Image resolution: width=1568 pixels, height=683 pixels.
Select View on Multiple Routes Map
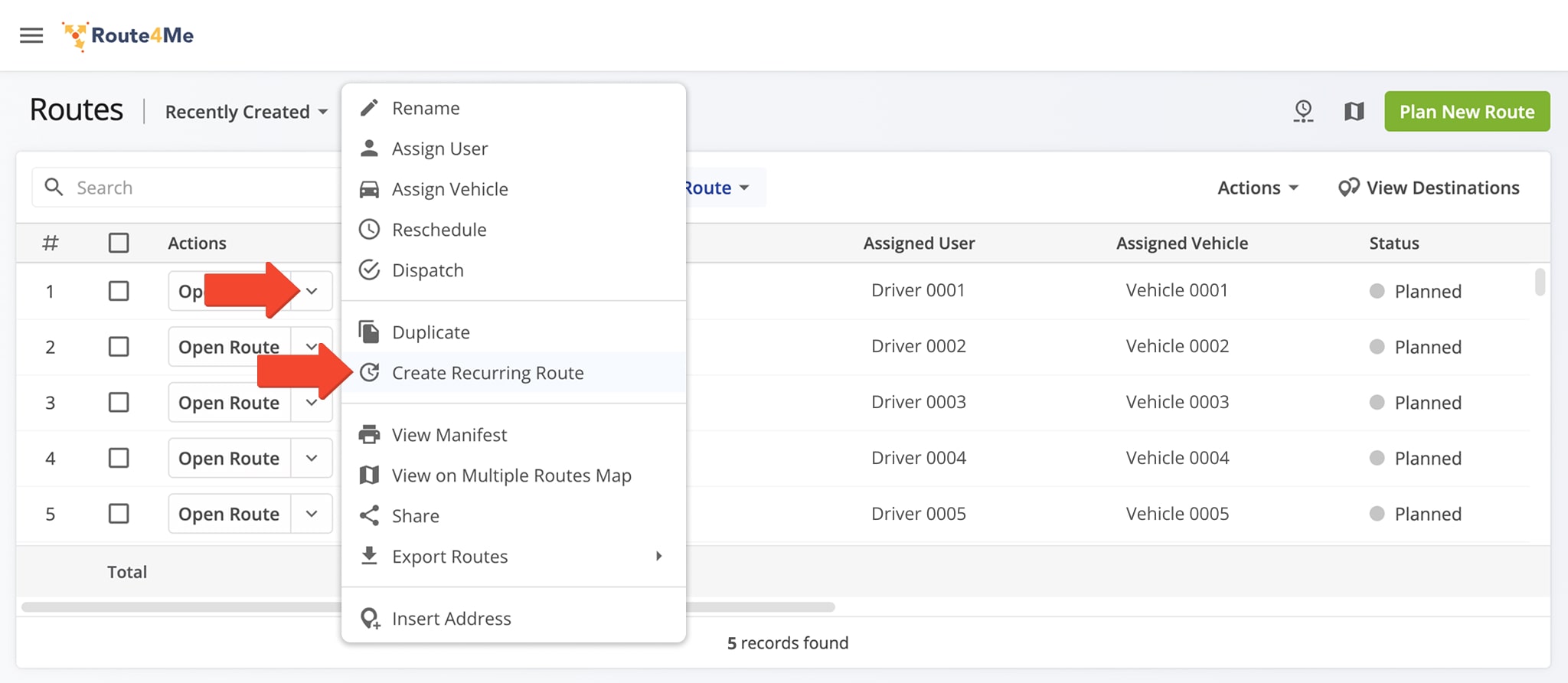tap(513, 475)
